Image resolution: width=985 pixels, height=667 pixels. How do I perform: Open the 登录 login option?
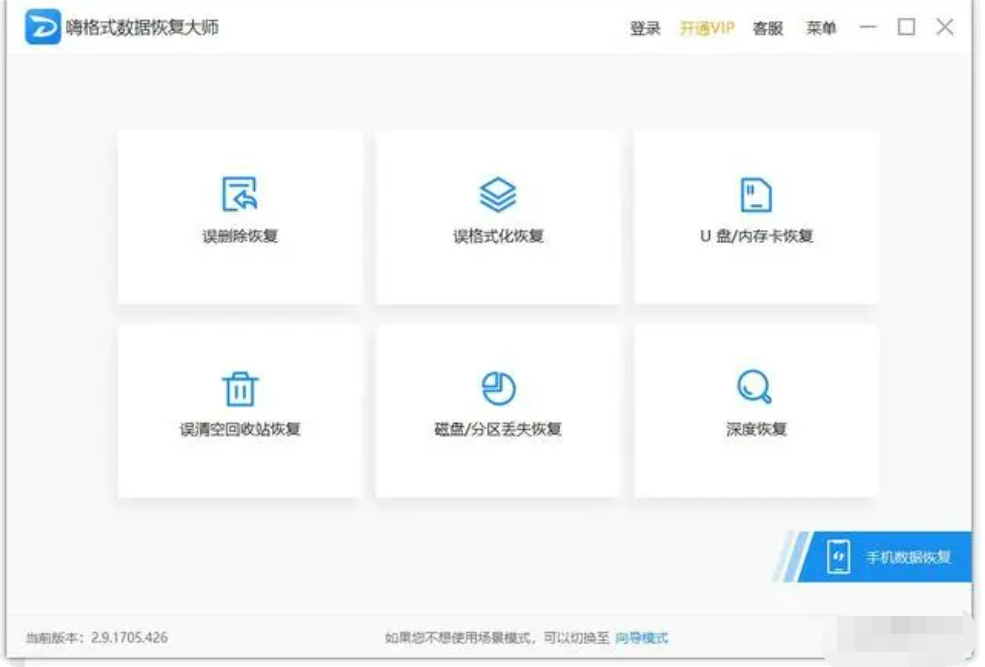point(645,29)
